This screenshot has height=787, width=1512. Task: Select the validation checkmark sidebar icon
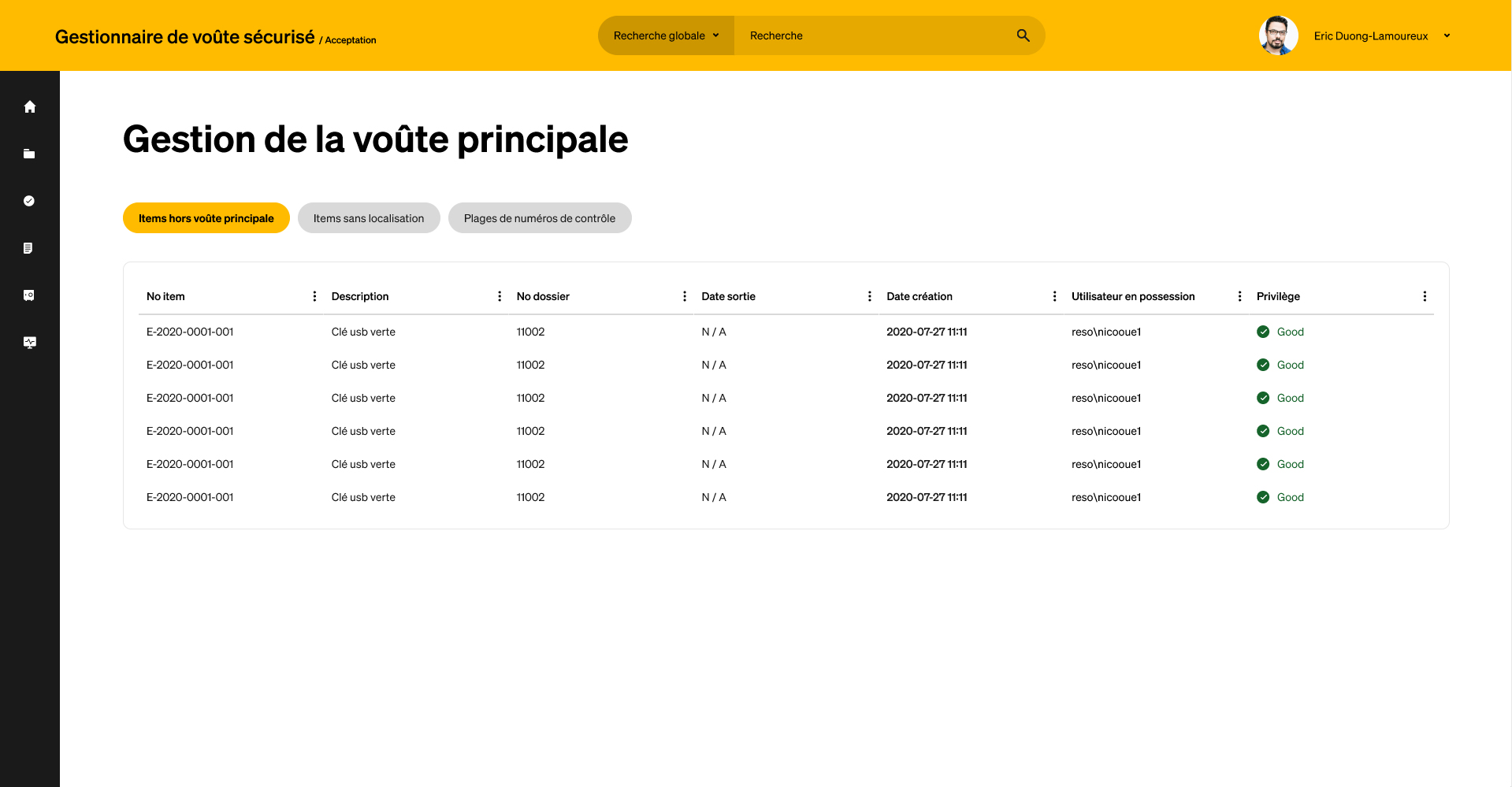[x=30, y=201]
